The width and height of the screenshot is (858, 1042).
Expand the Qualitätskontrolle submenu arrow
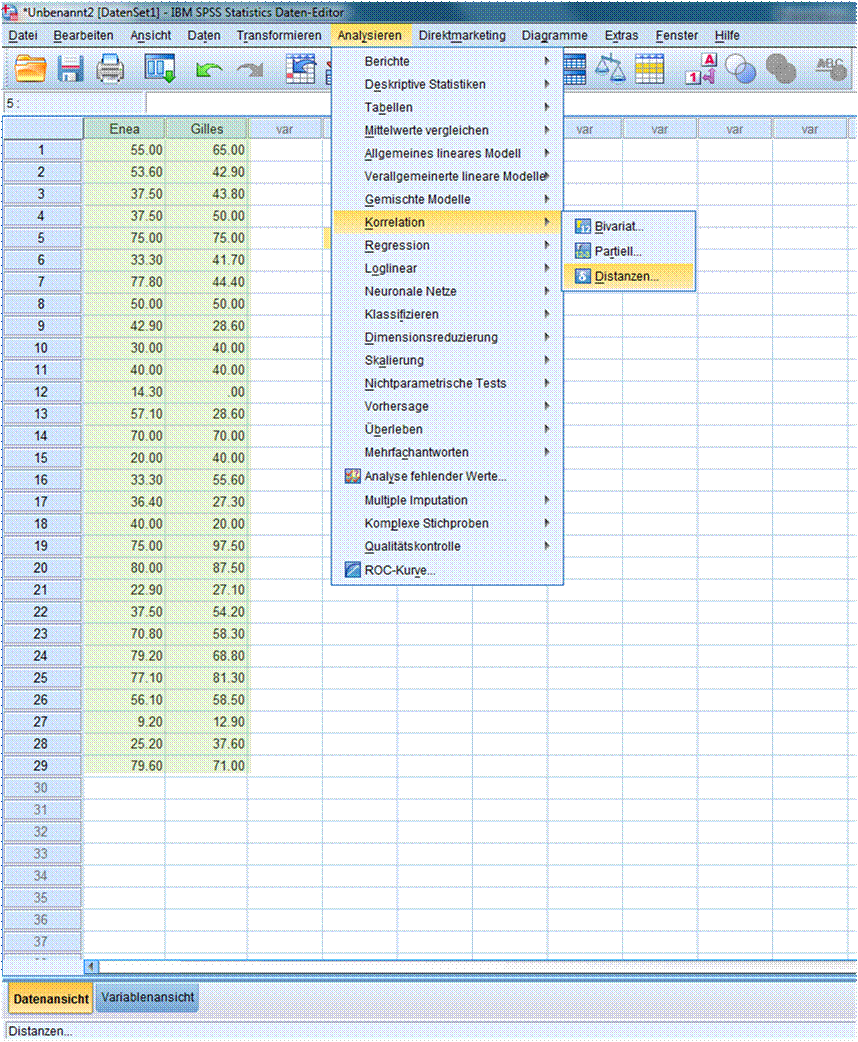pyautogui.click(x=546, y=546)
